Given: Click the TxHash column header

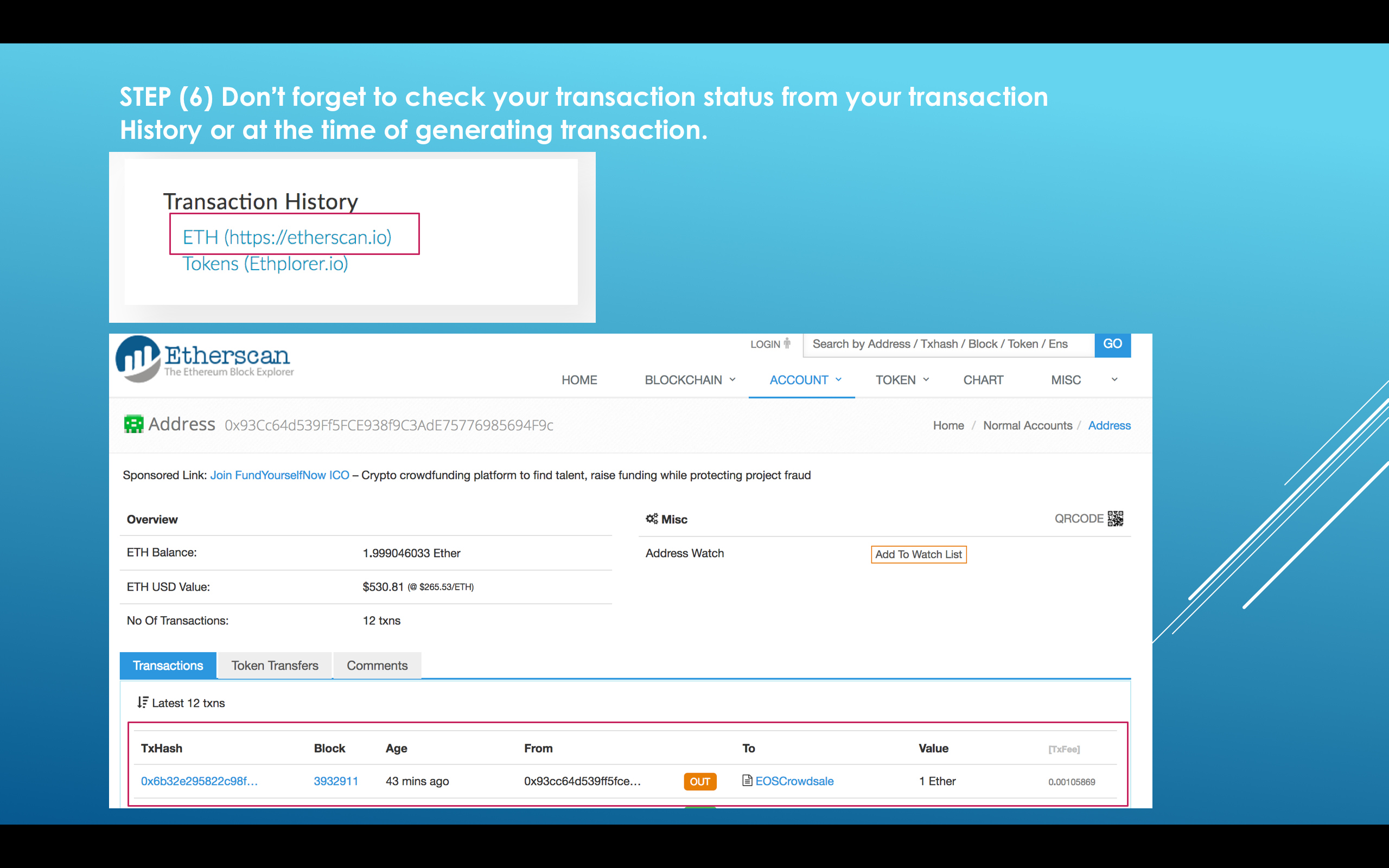Looking at the screenshot, I should (161, 748).
